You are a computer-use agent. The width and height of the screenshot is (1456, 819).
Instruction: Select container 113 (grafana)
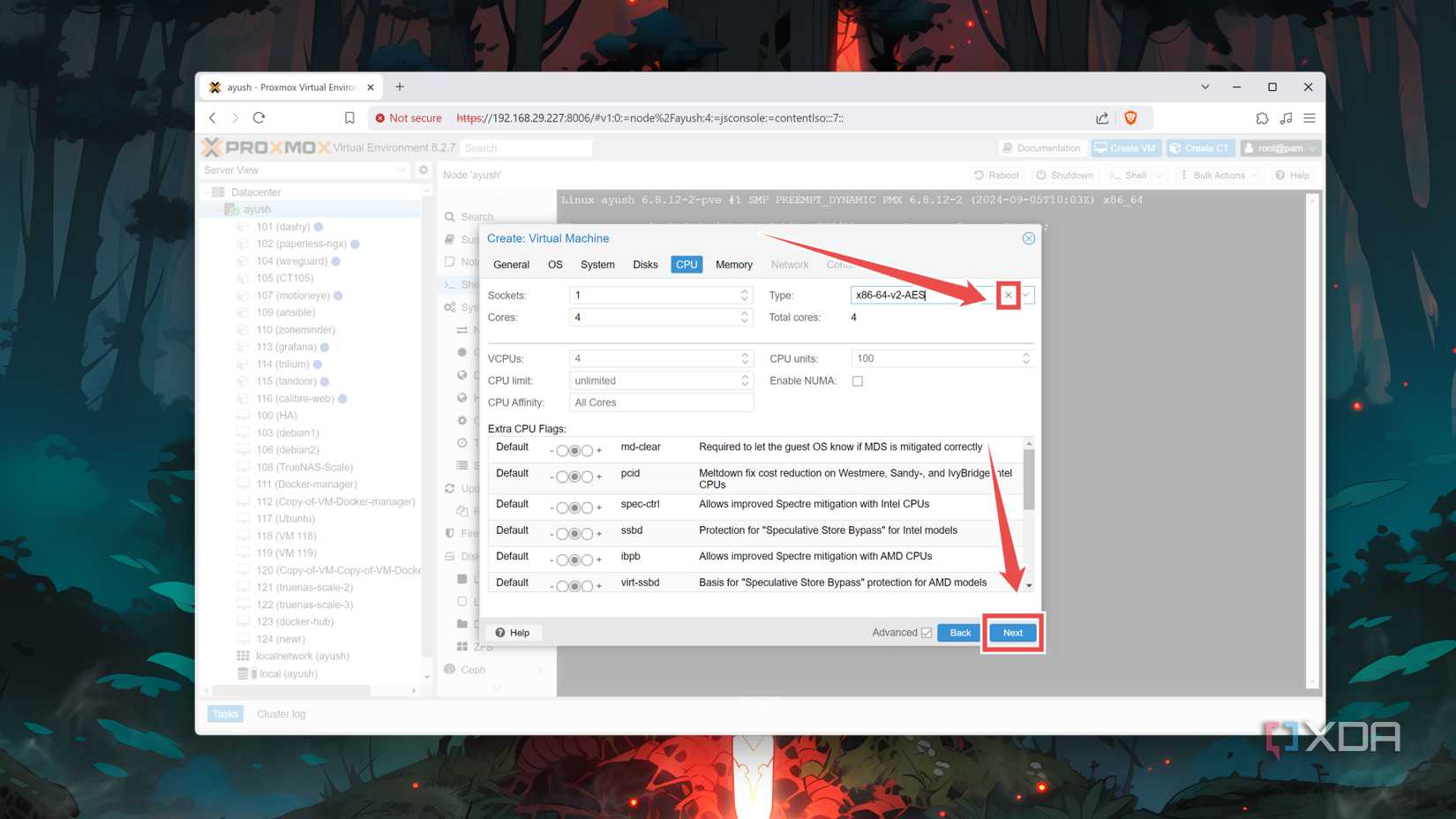[x=286, y=347]
